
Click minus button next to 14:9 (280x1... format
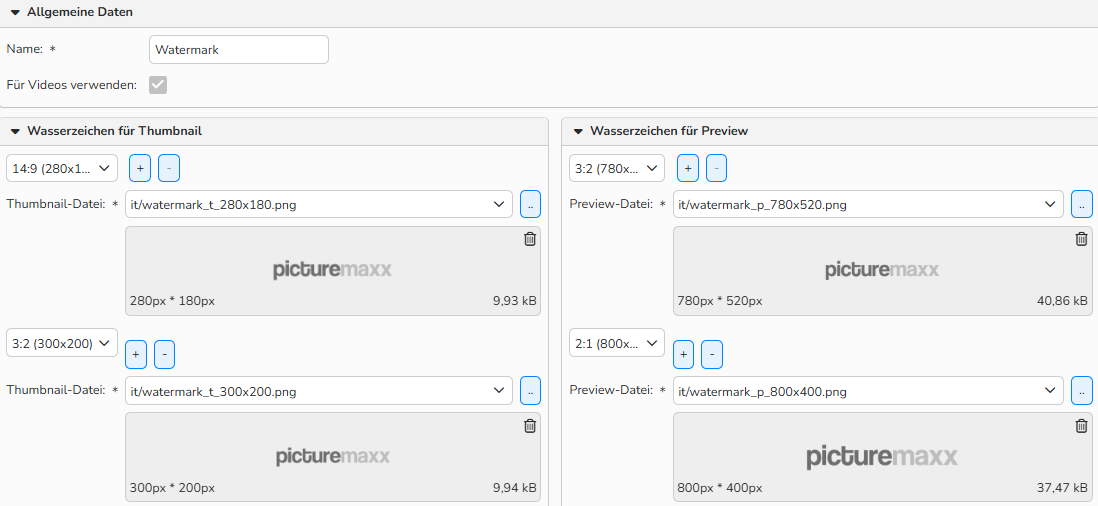(169, 168)
